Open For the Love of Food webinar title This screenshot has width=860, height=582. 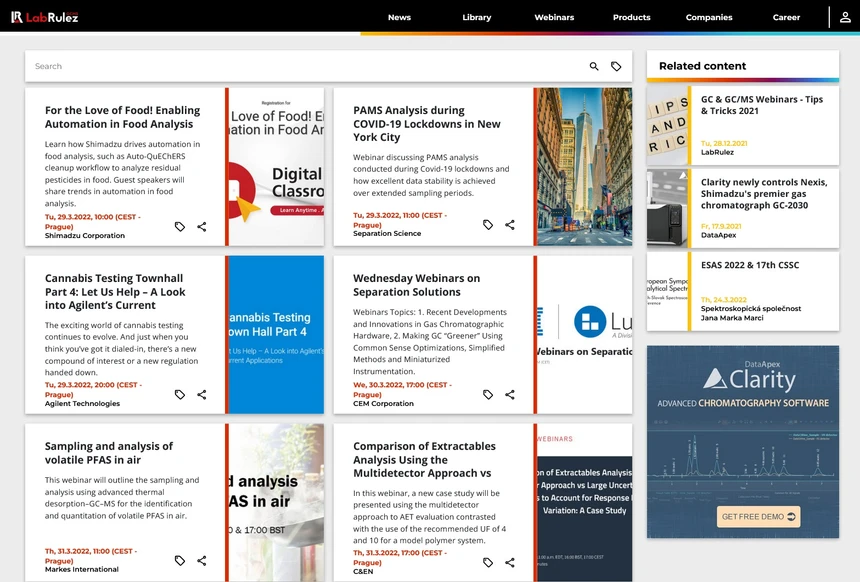(x=122, y=117)
